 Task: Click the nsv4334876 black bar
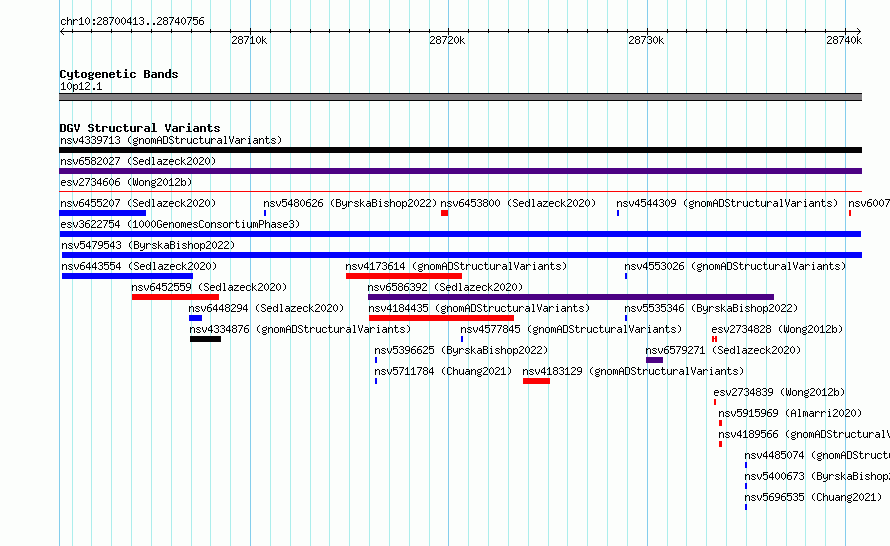(205, 339)
